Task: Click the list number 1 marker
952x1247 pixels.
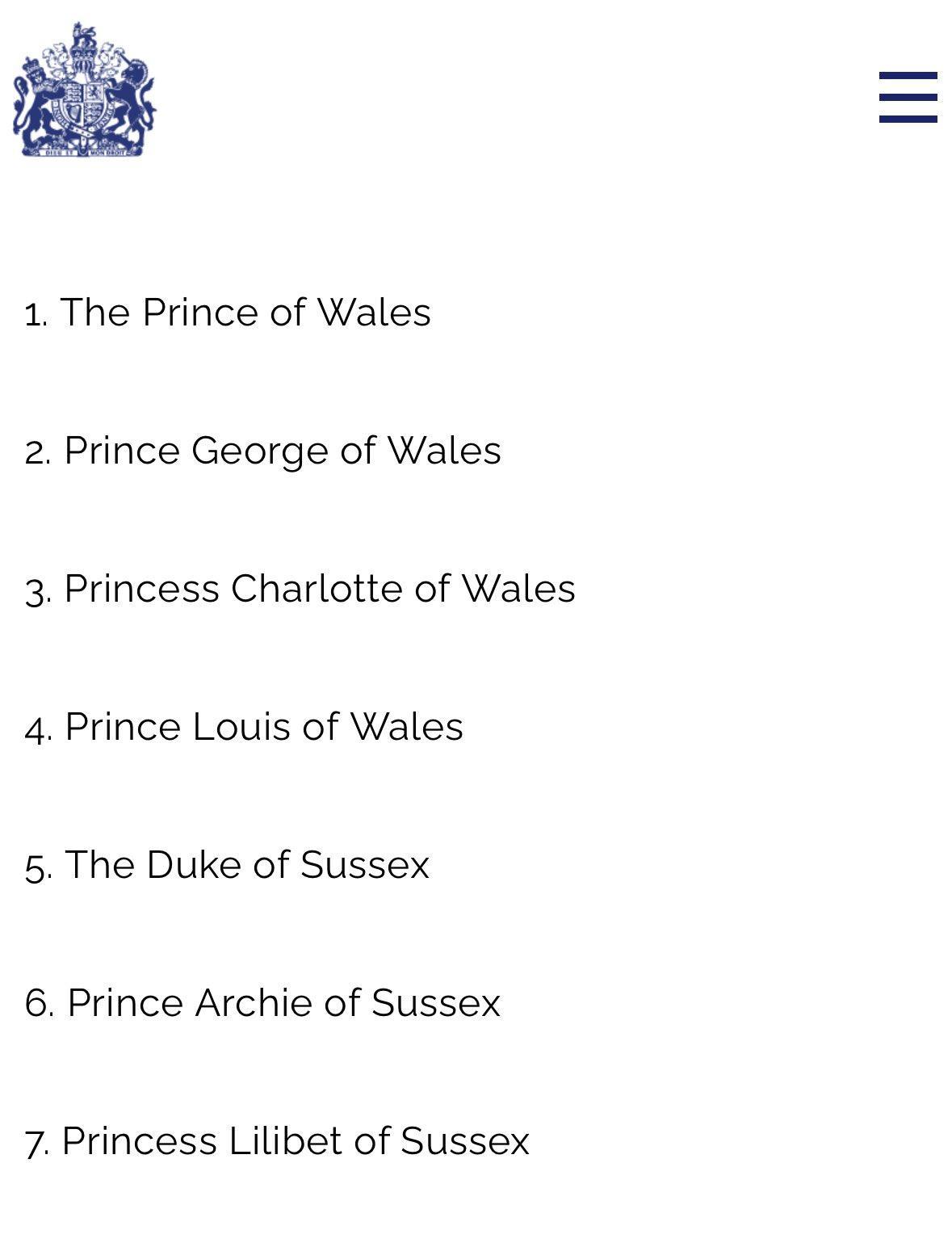Action: pyautogui.click(x=35, y=314)
